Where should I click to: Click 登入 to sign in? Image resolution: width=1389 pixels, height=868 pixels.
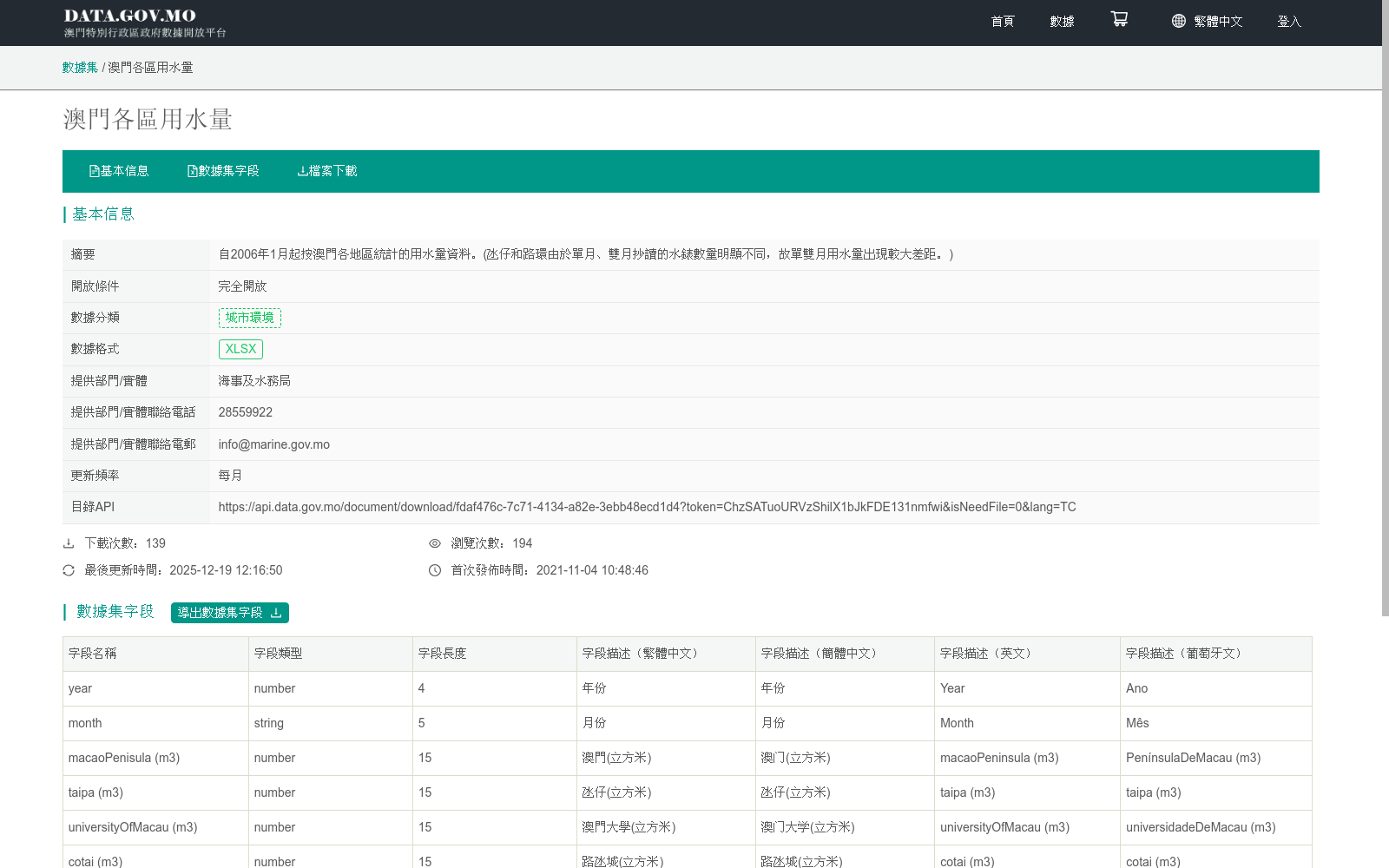pos(1289,21)
